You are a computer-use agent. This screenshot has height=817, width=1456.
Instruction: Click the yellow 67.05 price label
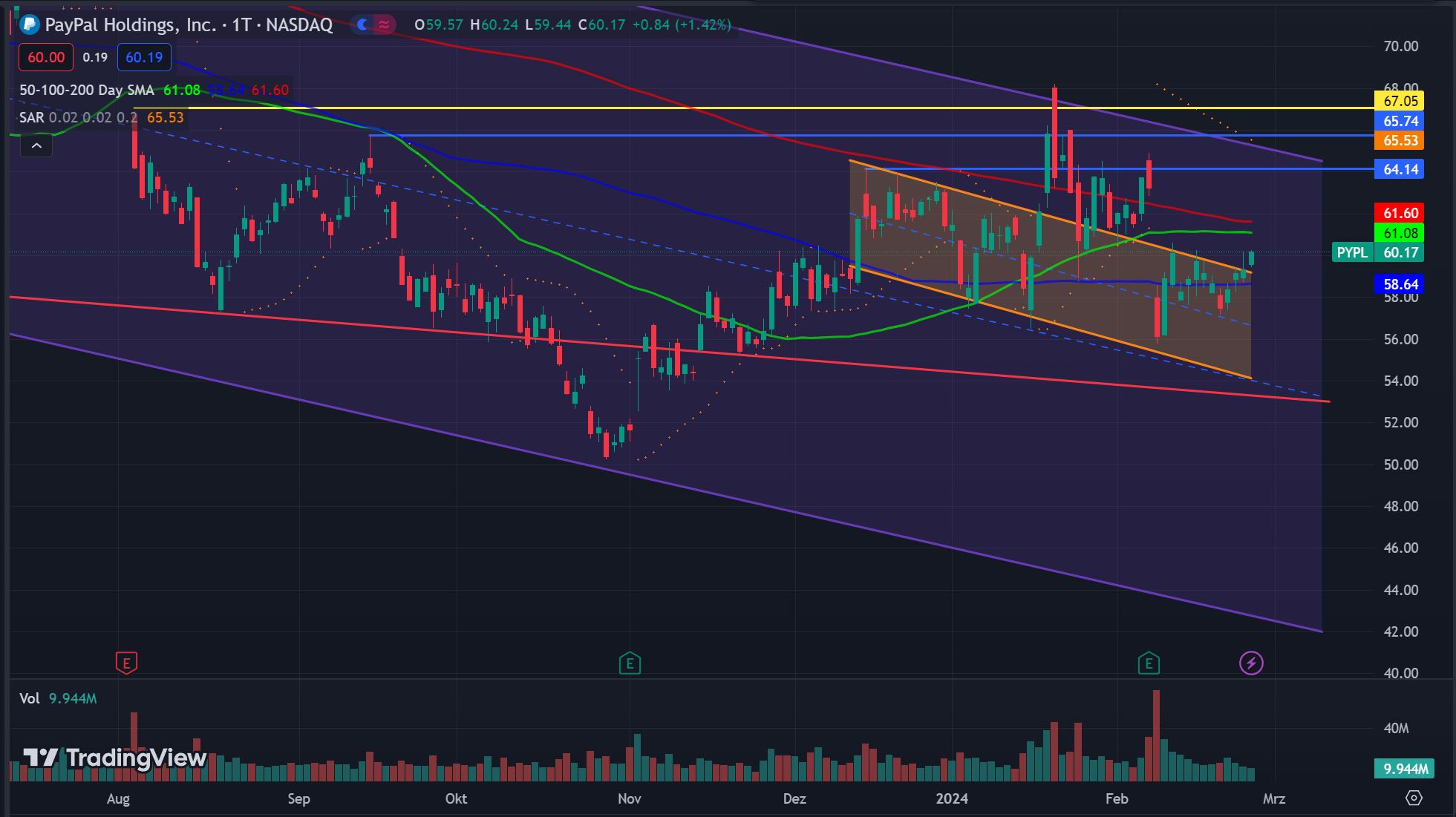(x=1400, y=101)
